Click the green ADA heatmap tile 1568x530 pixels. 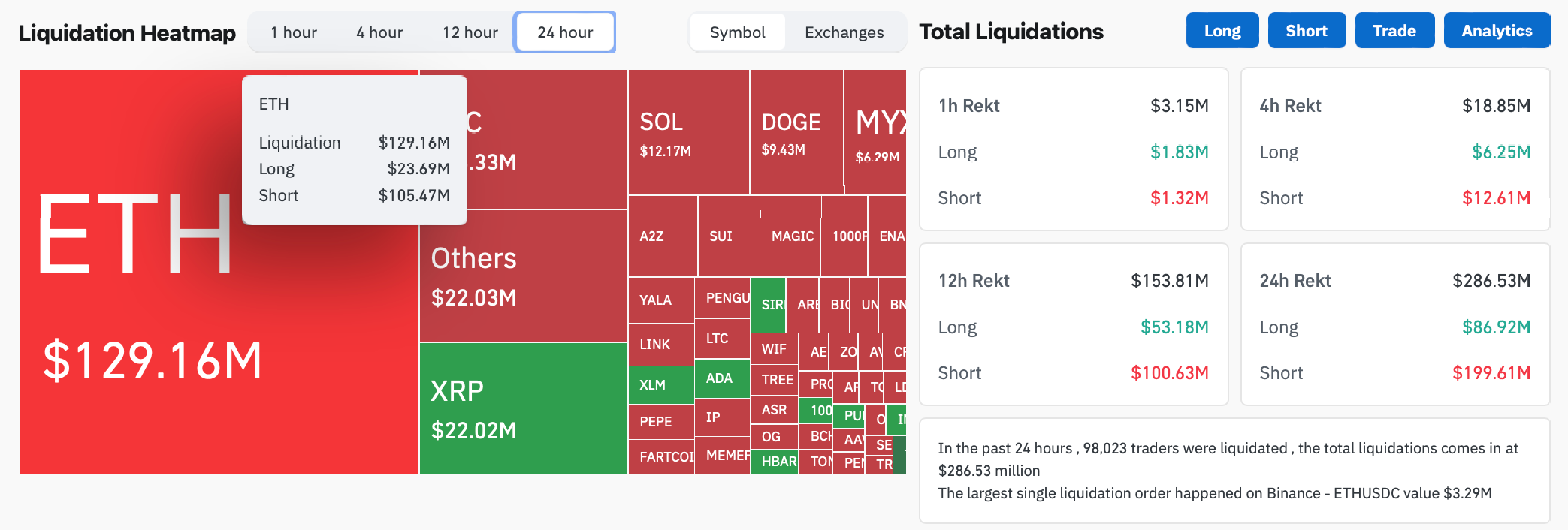click(721, 378)
